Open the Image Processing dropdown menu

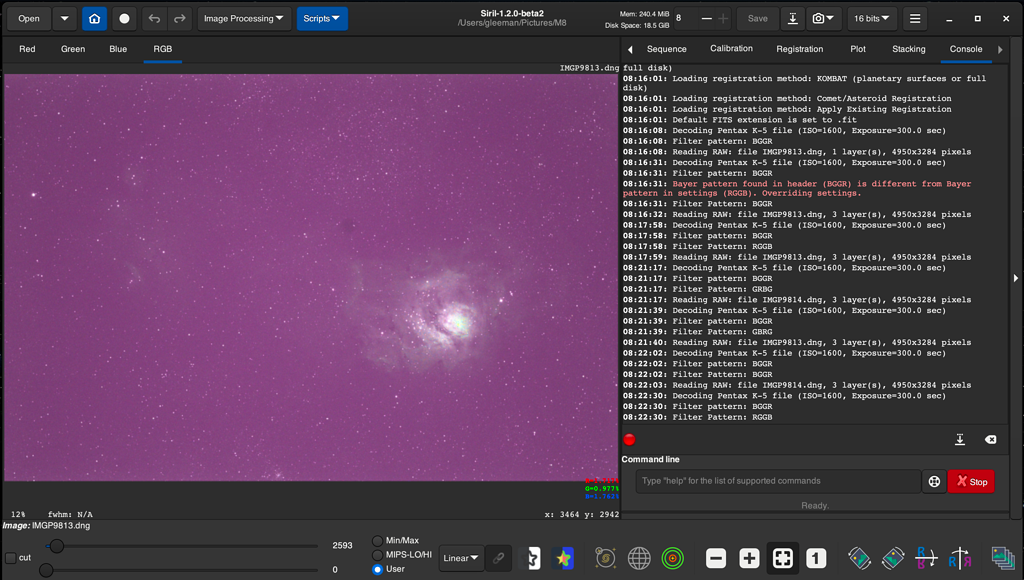coord(245,18)
